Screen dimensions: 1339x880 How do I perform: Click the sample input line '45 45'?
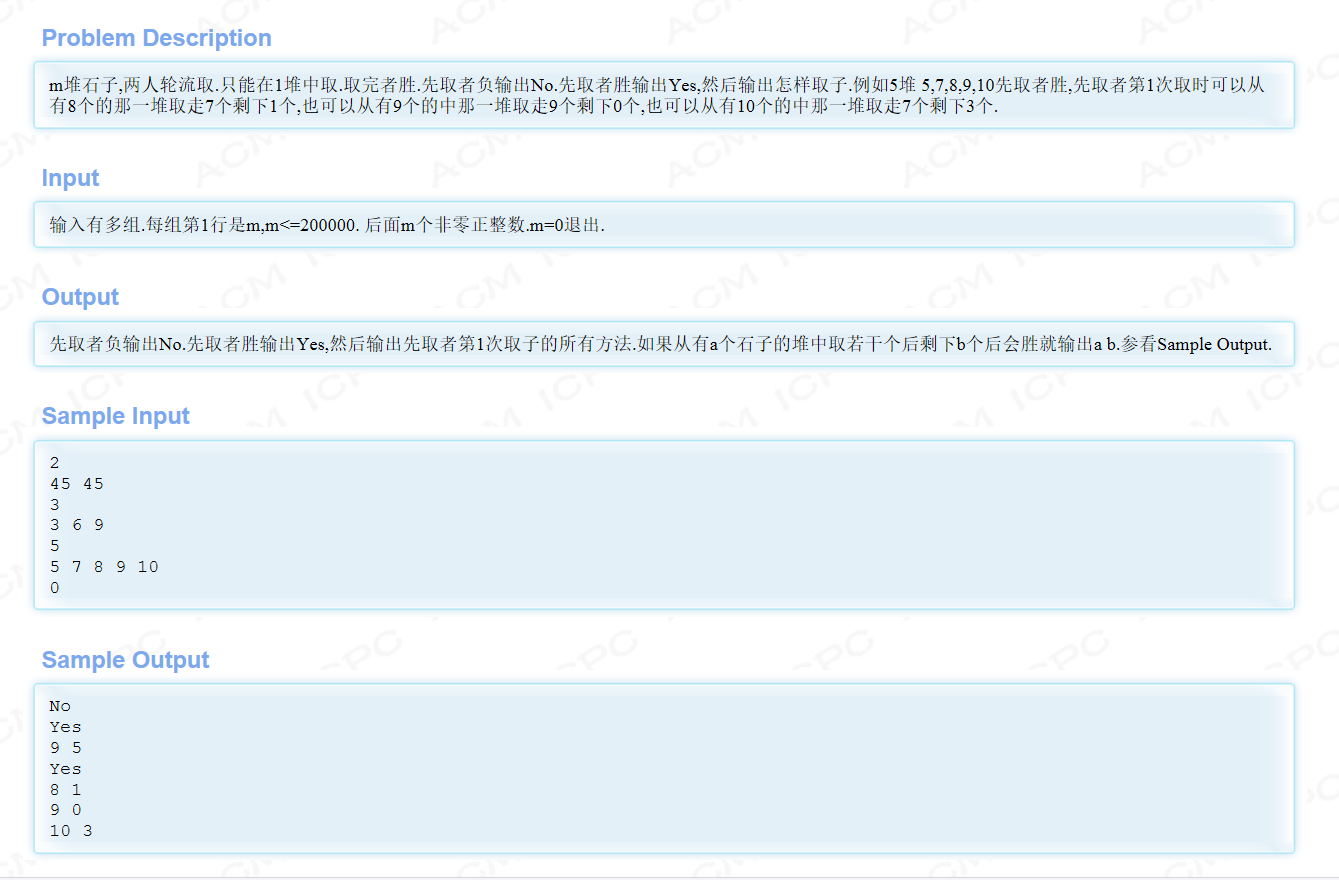coord(76,484)
